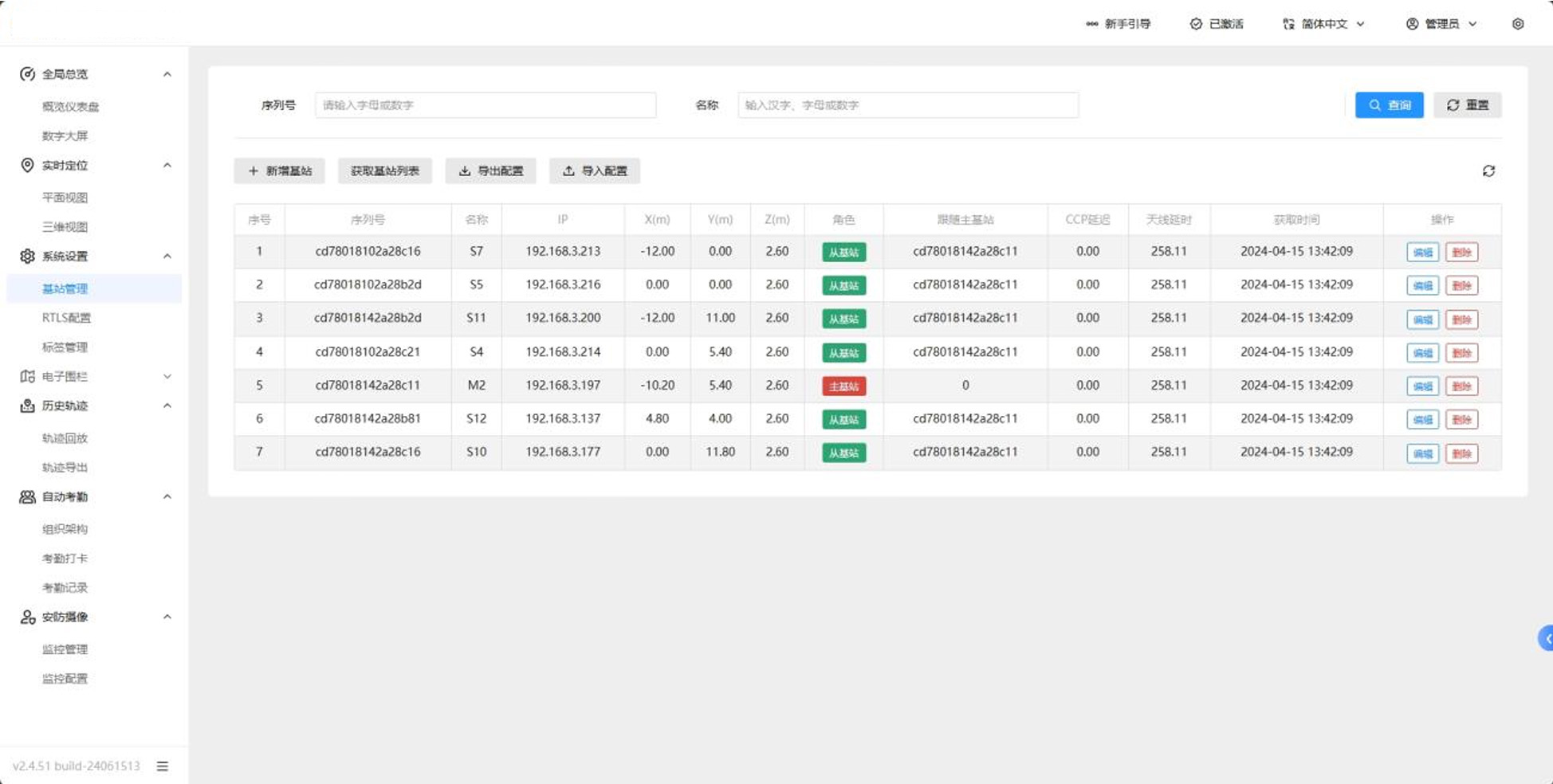Click the 查询 search button
The width and height of the screenshot is (1553, 784).
pos(1389,105)
